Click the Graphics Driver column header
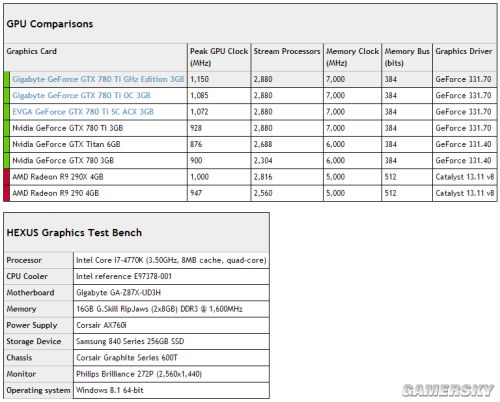This screenshot has height=402, width=500. coord(464,51)
